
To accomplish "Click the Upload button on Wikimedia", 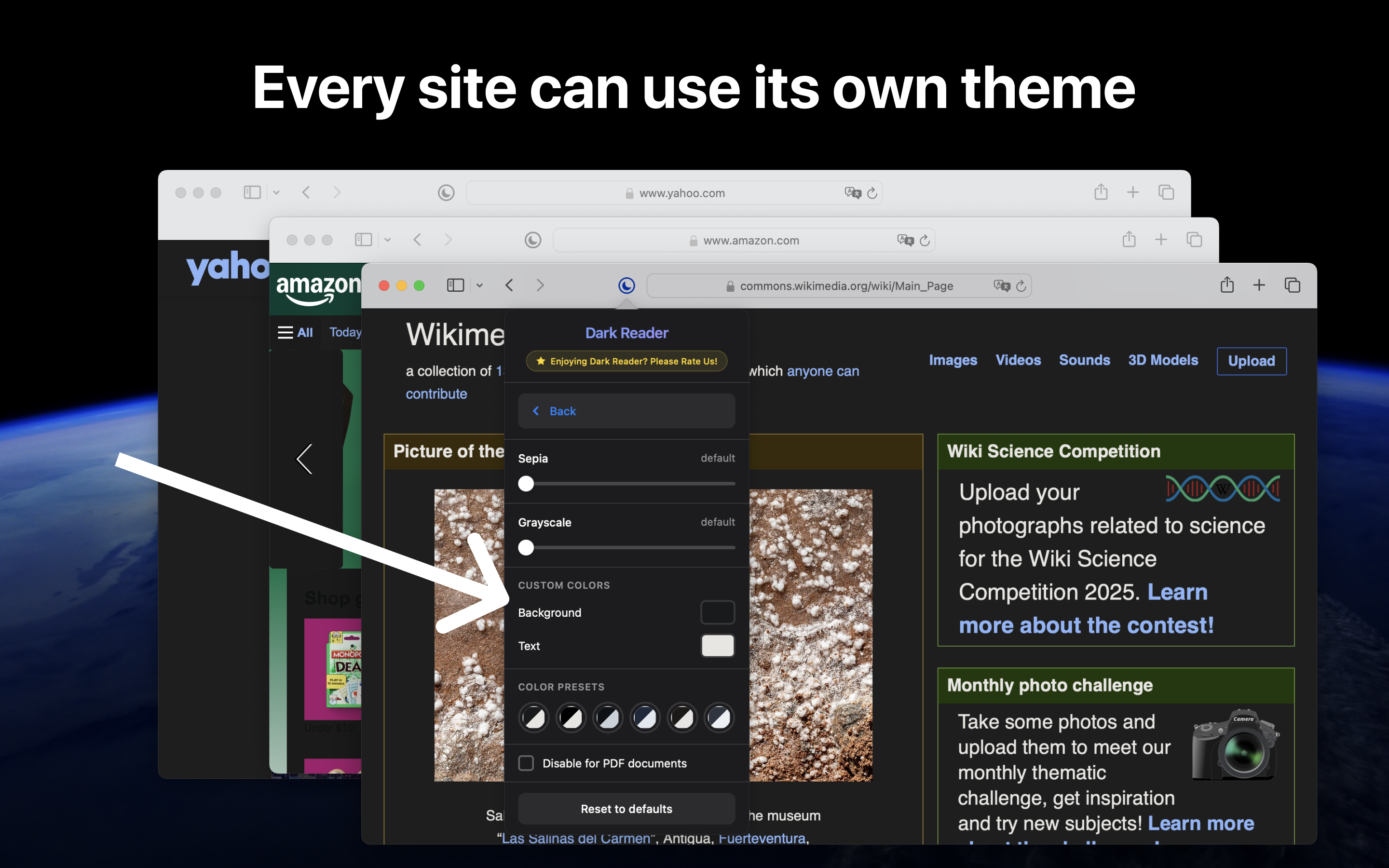I will 1251,361.
